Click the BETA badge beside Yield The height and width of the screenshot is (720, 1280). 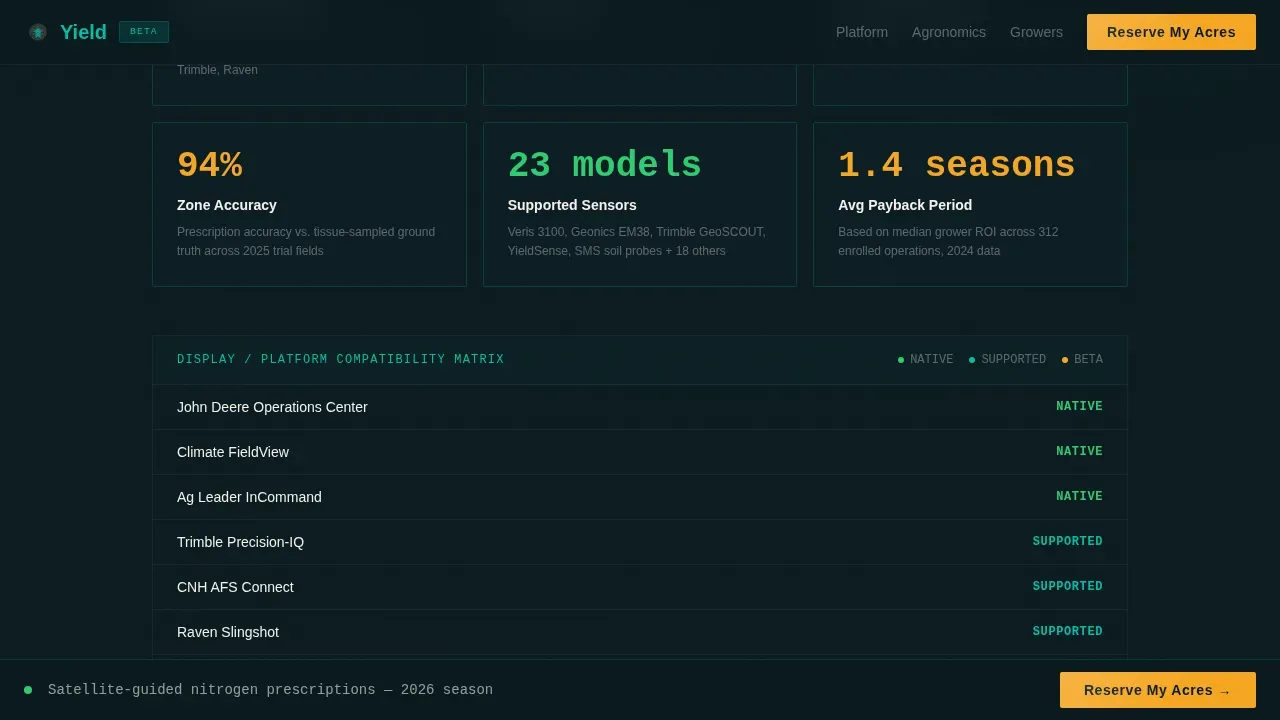click(x=144, y=32)
